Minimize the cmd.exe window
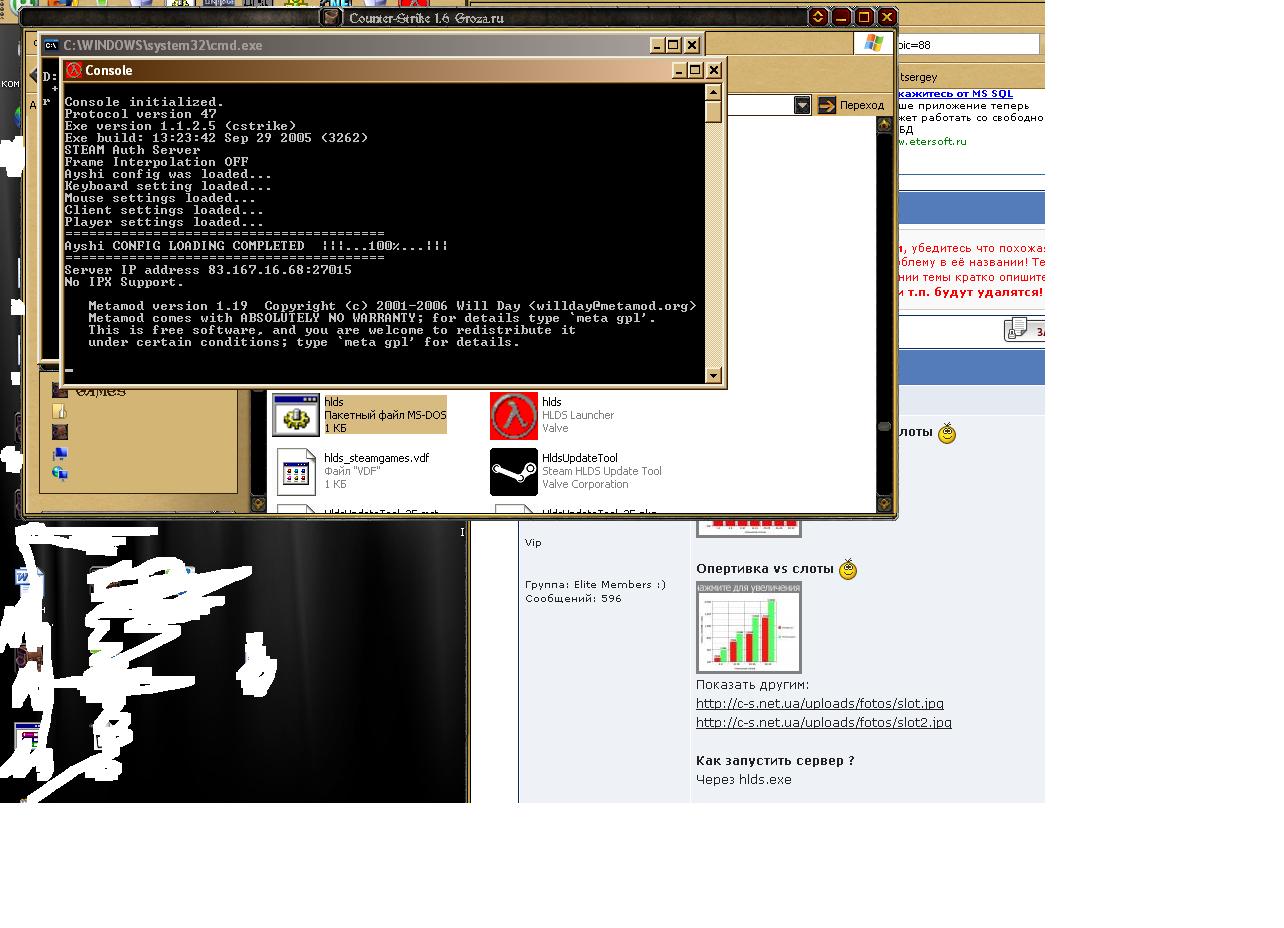1284x928 pixels. click(657, 45)
